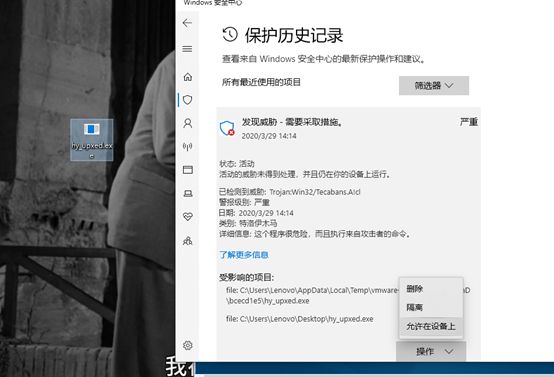Open the 操作 actions dropdown
The width and height of the screenshot is (554, 377).
[x=431, y=351]
